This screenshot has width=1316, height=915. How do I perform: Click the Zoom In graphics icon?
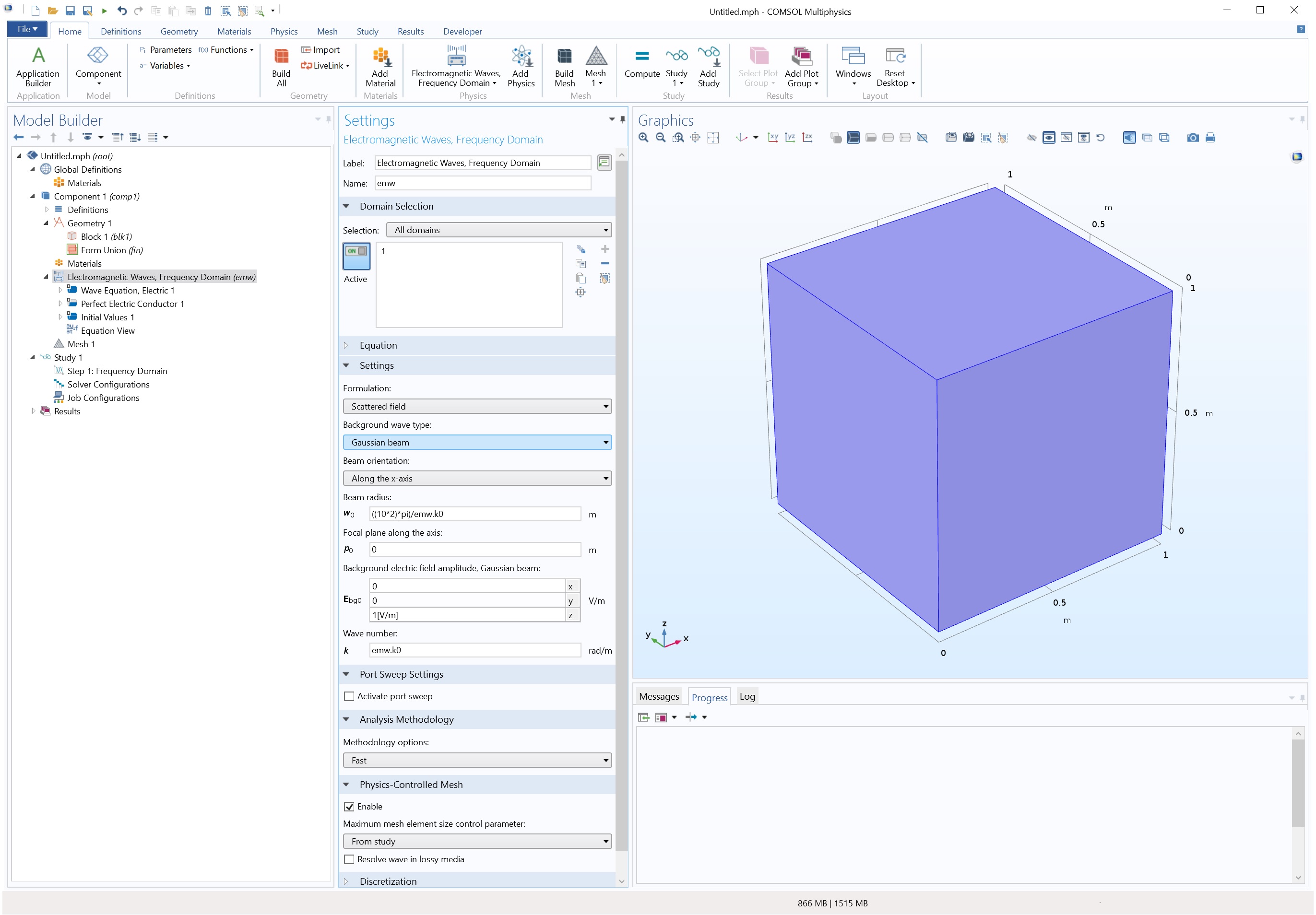click(643, 138)
